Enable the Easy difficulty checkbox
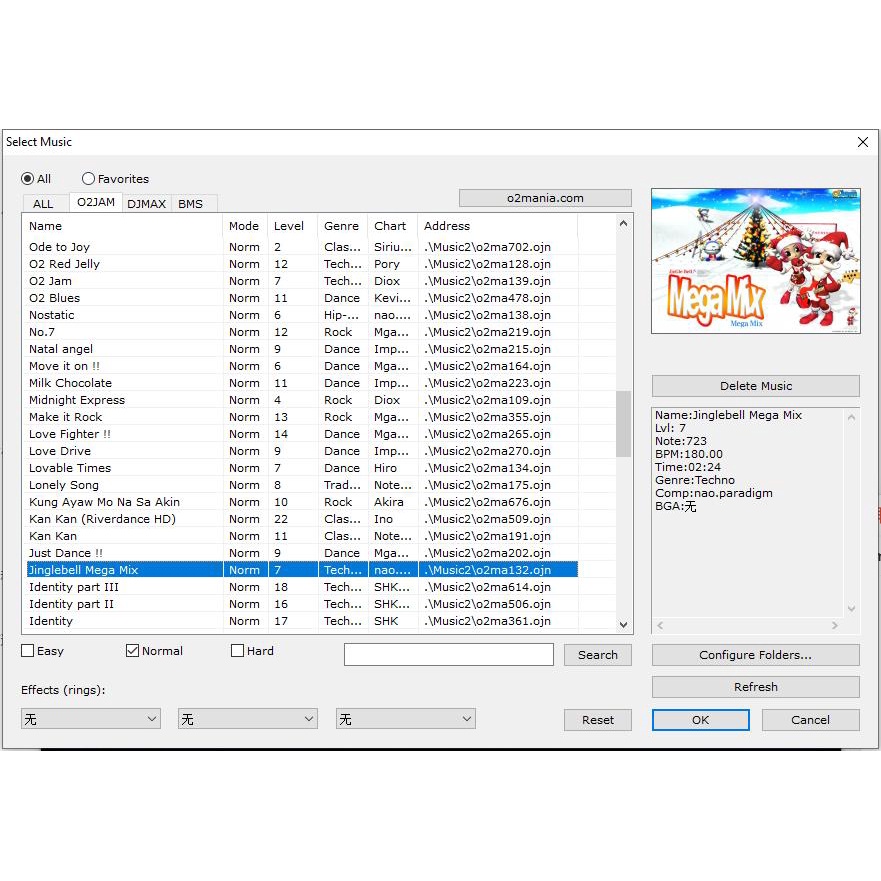The width and height of the screenshot is (881, 881). tap(28, 651)
